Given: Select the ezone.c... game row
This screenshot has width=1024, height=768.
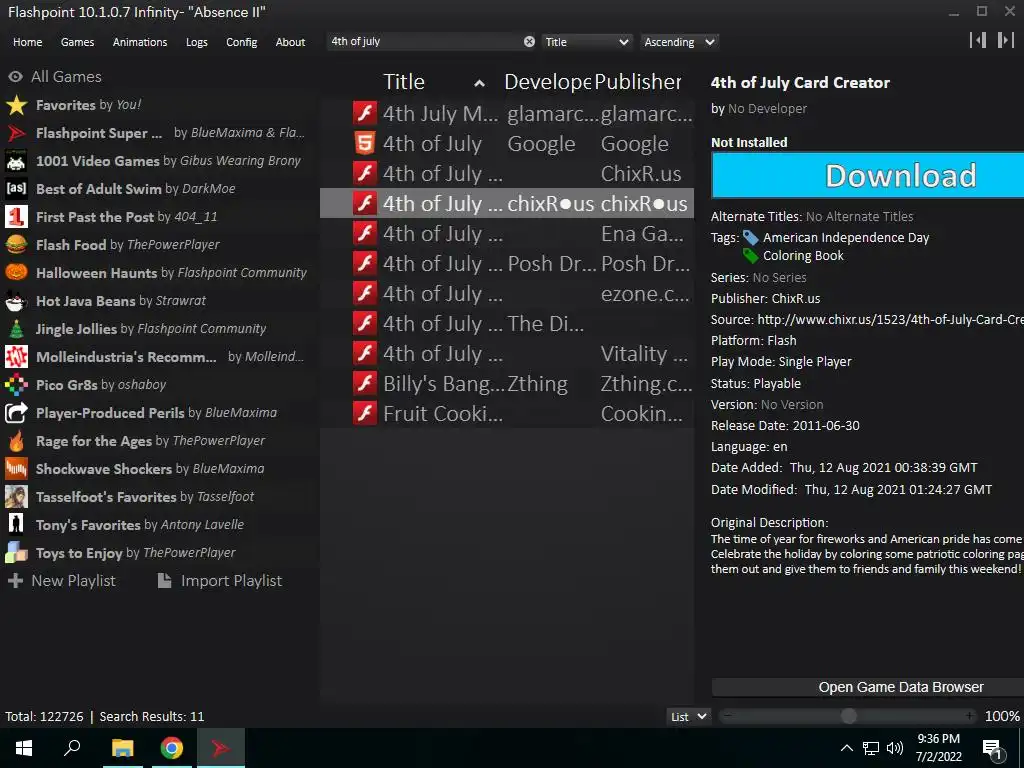Looking at the screenshot, I should (x=507, y=293).
